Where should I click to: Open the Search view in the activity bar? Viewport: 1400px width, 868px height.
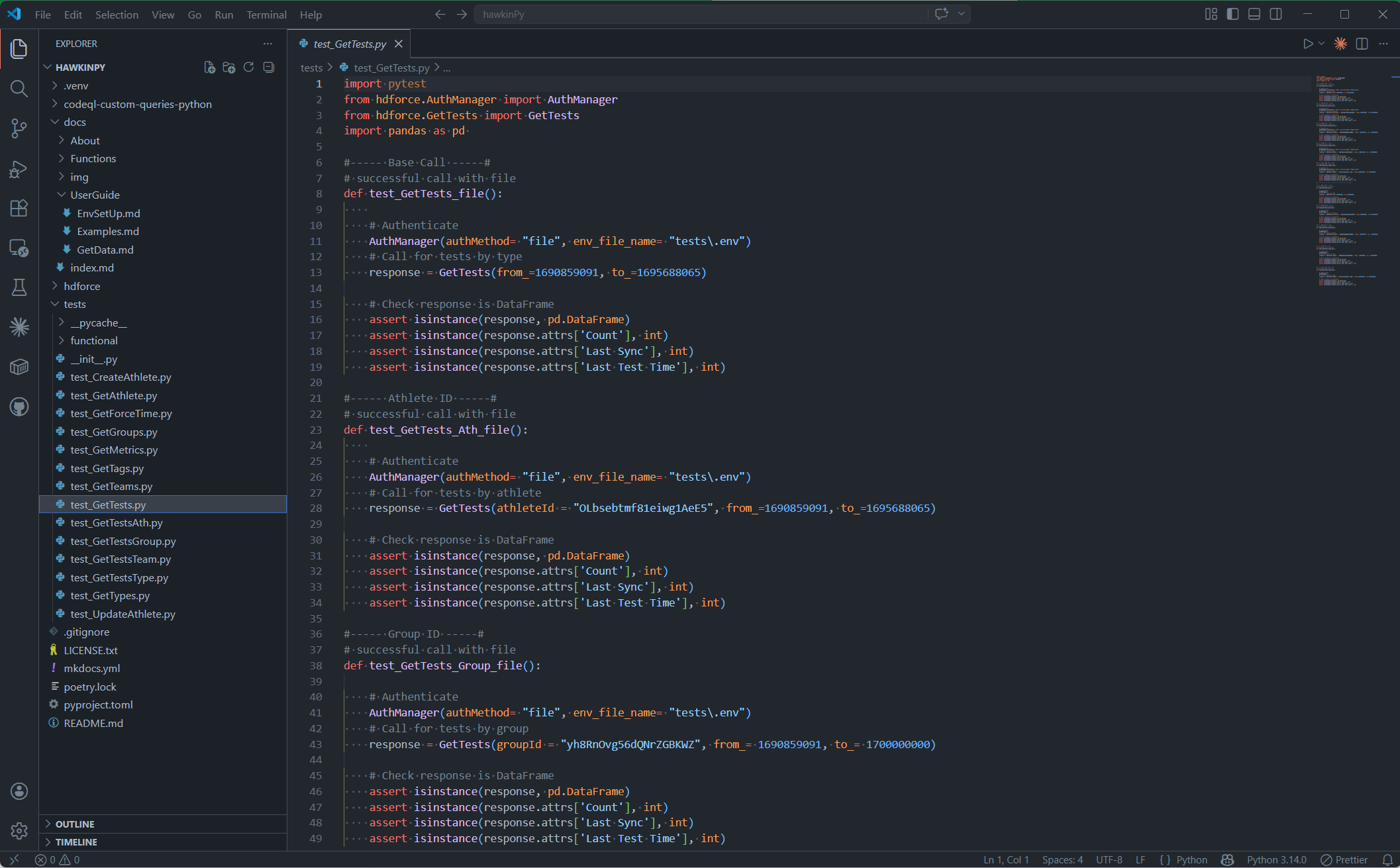(x=19, y=88)
